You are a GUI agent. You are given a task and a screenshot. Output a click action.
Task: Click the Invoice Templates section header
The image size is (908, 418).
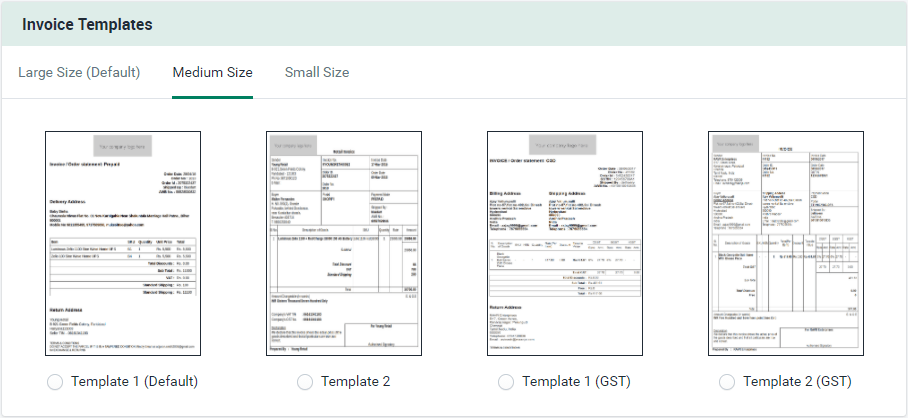[88, 23]
